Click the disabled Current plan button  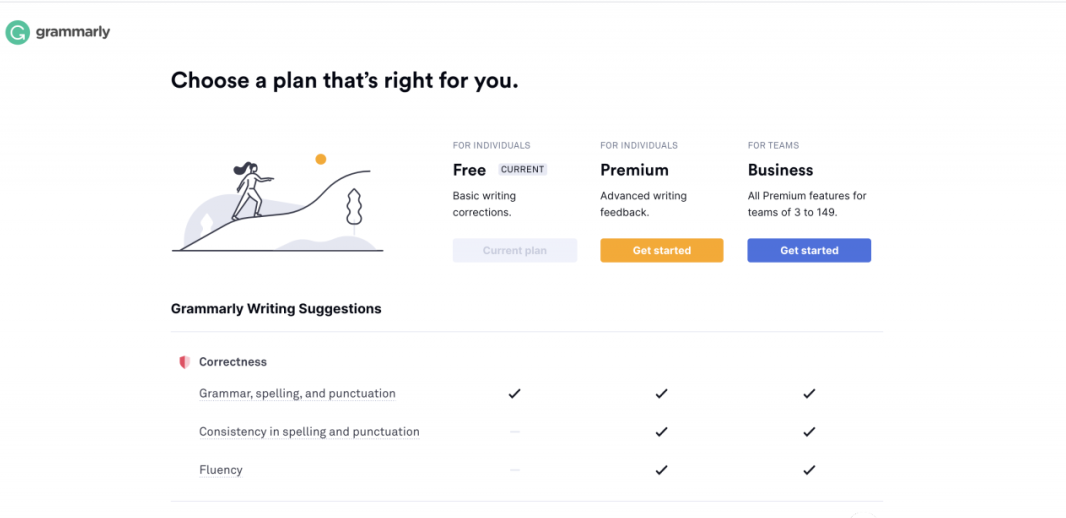pyautogui.click(x=515, y=250)
